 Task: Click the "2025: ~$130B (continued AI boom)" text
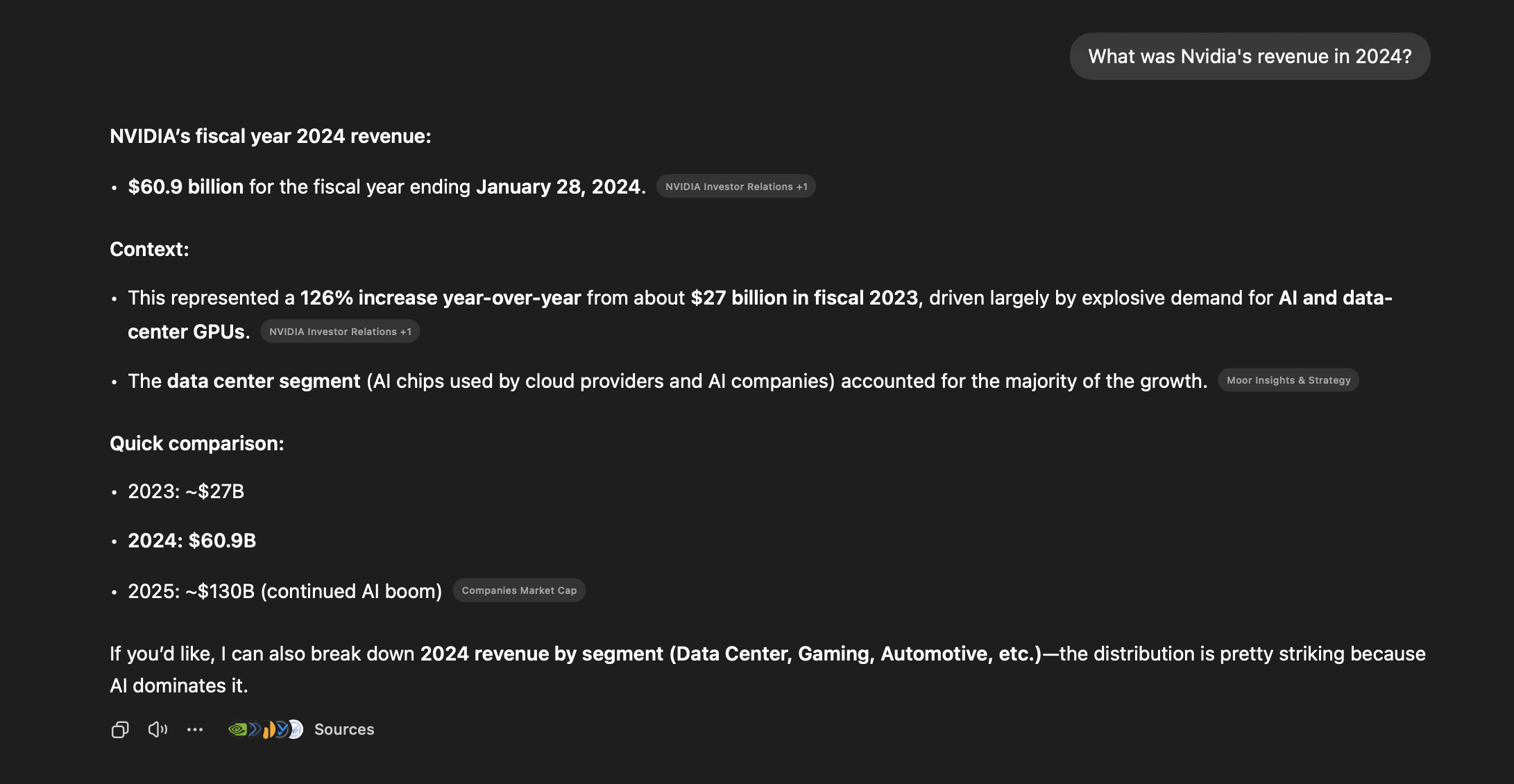(x=284, y=591)
